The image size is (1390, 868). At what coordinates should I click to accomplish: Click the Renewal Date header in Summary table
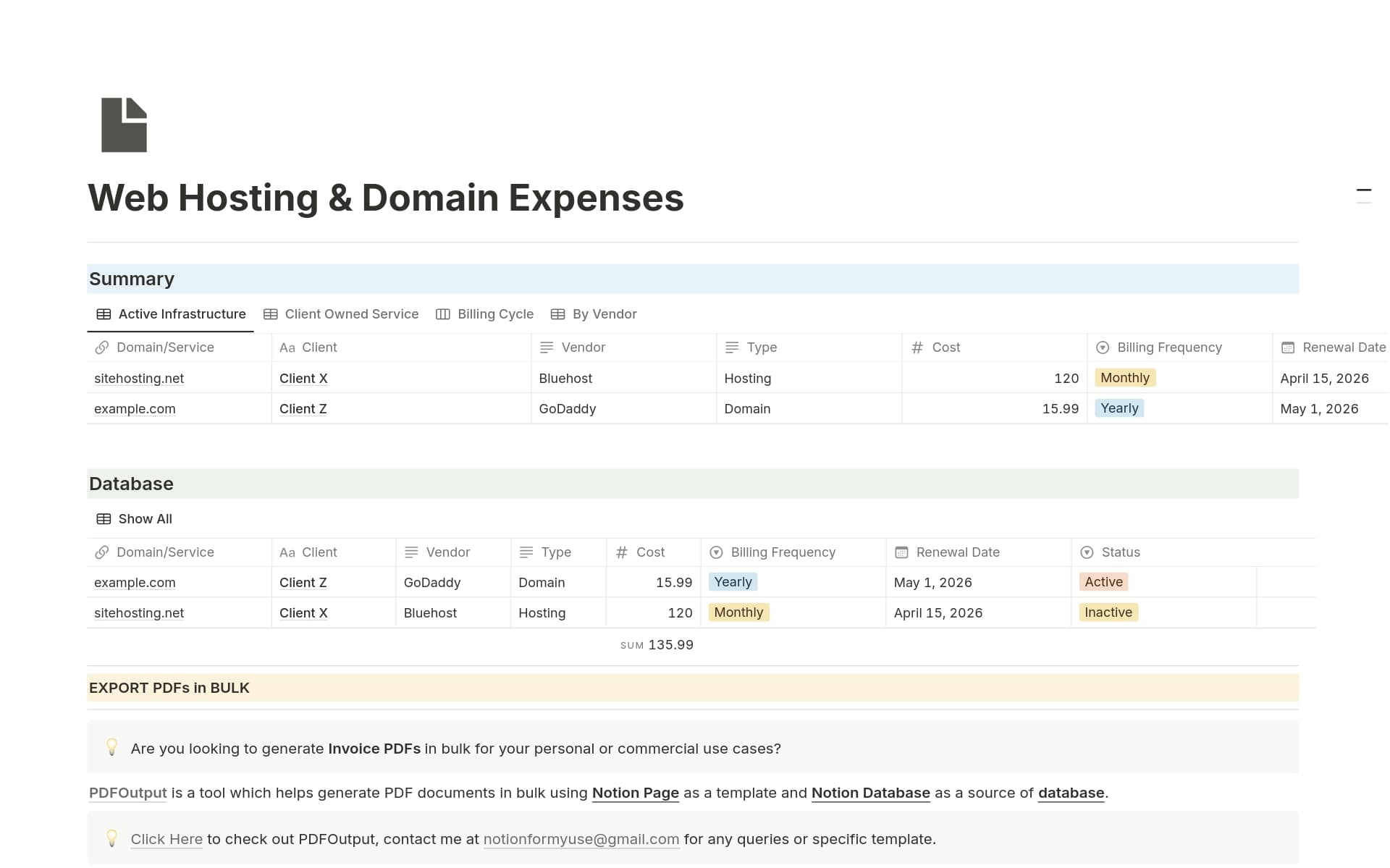1331,347
